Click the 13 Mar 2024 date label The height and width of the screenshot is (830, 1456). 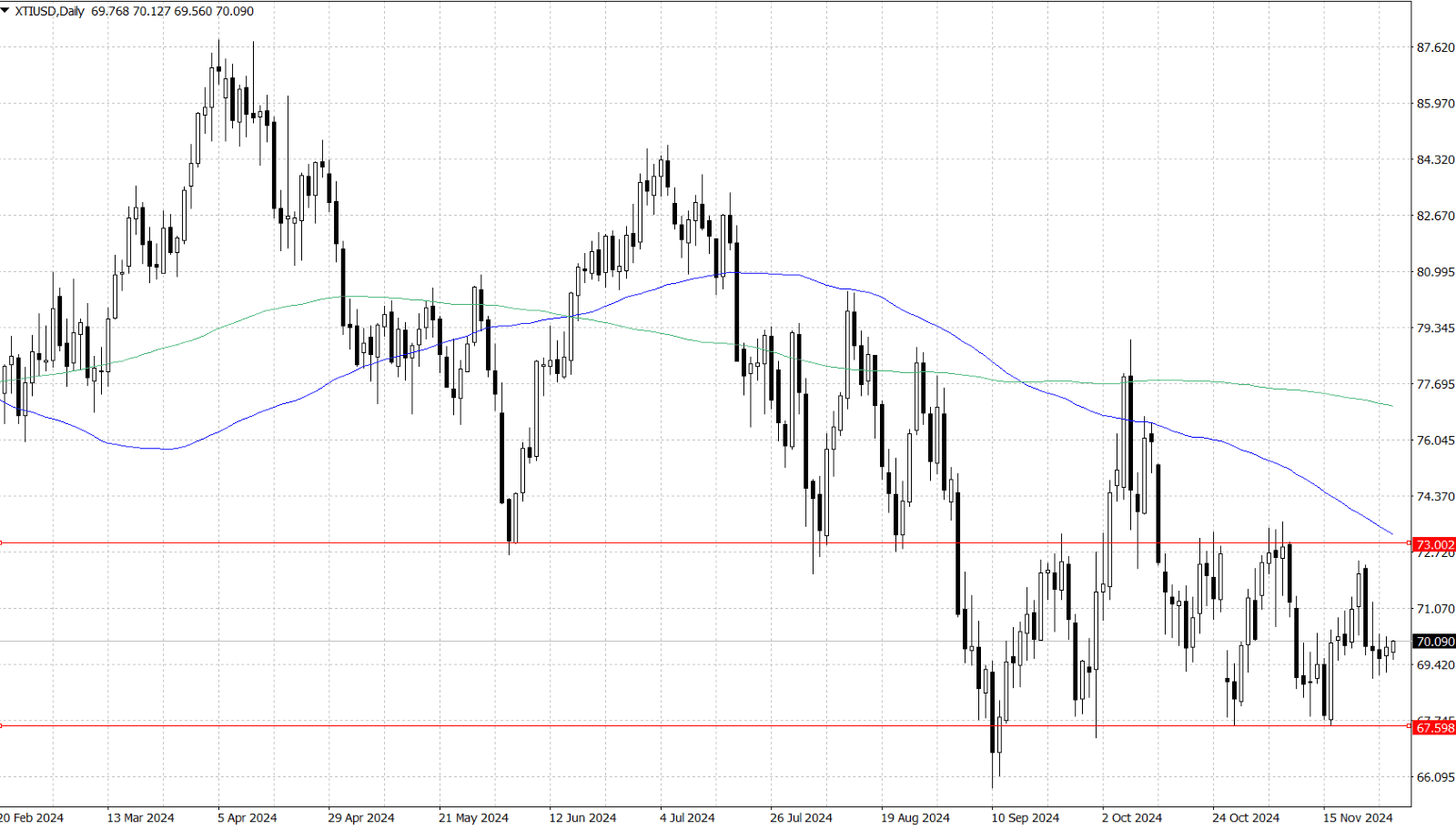[x=140, y=817]
